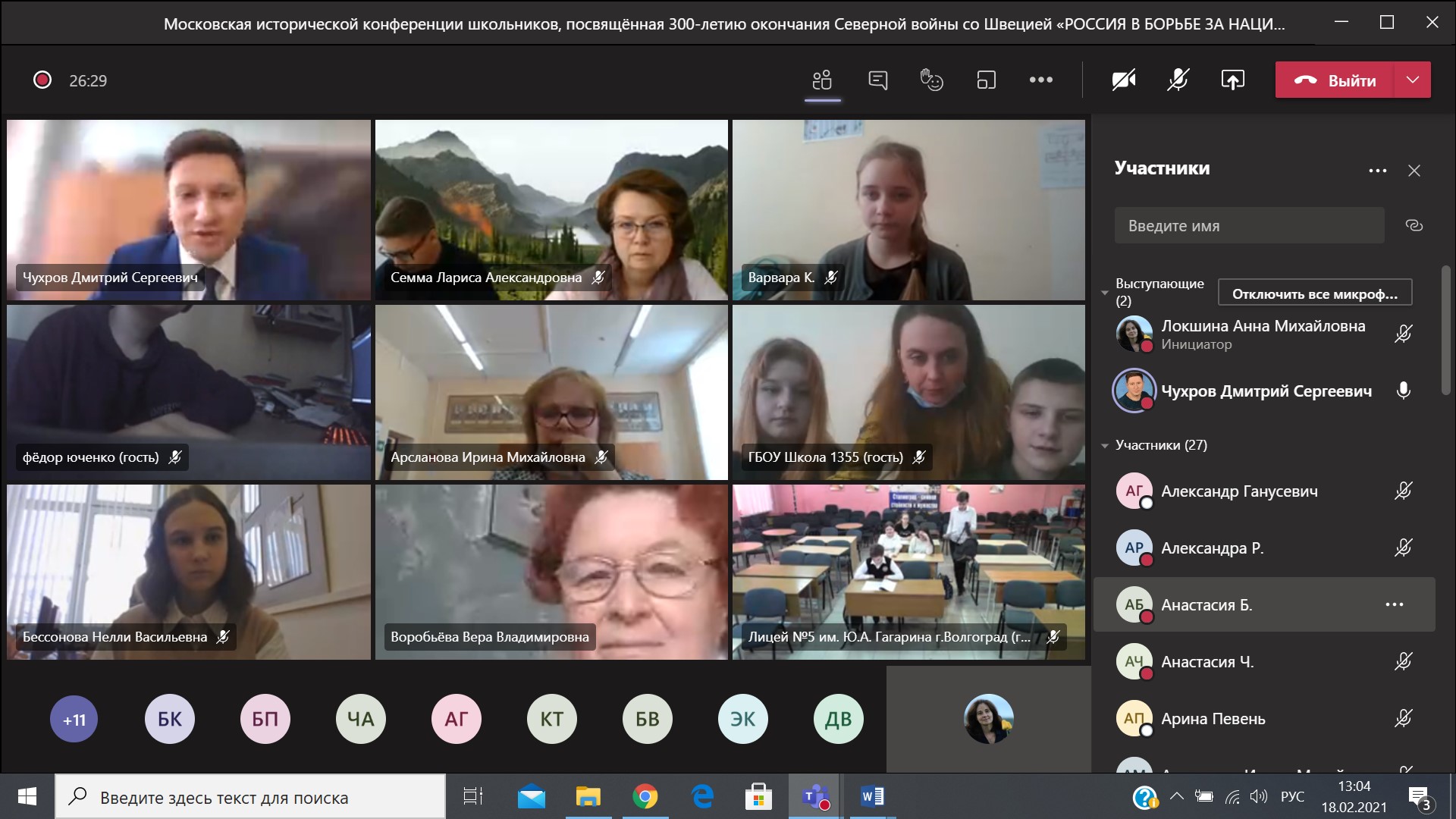The height and width of the screenshot is (819, 1456).
Task: Open the meeting chat icon
Action: (x=877, y=80)
